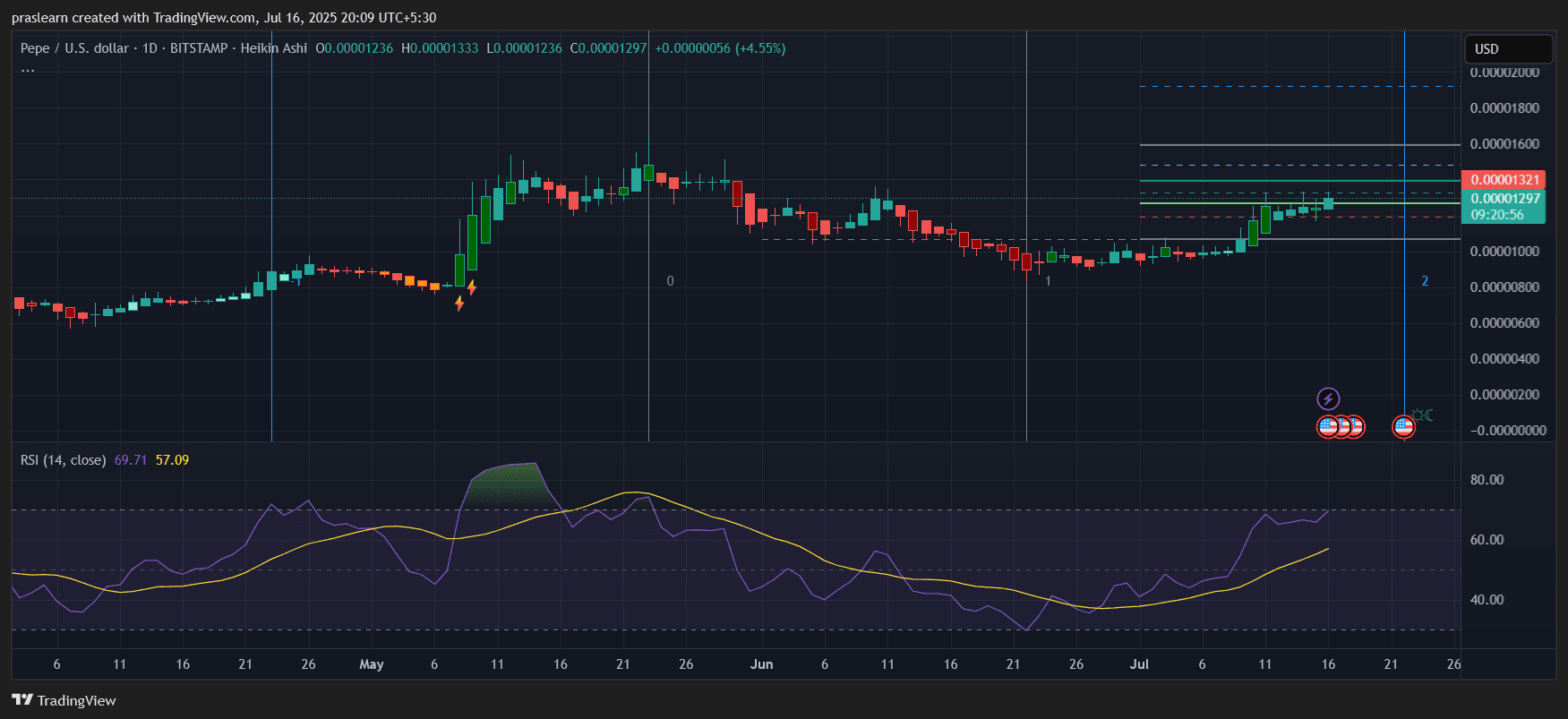Click the 0.00001600 price axis label
The image size is (1568, 719).
(1504, 144)
